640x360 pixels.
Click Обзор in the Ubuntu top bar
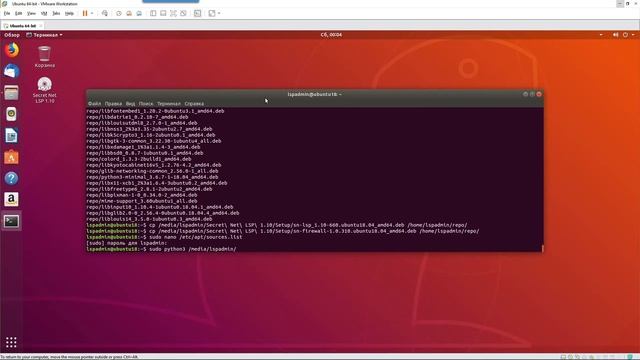[x=12, y=35]
